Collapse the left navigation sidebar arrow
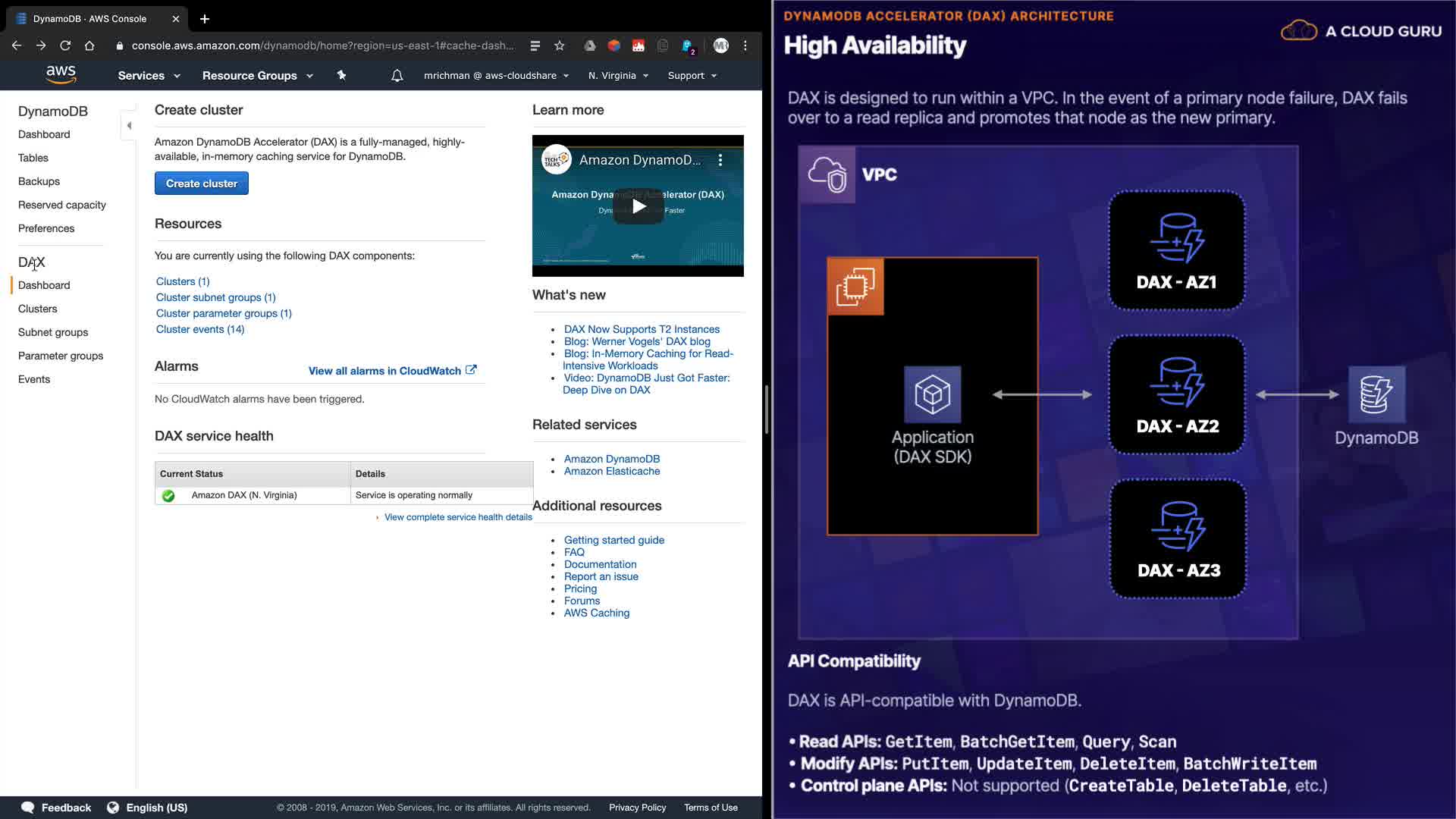 129,126
